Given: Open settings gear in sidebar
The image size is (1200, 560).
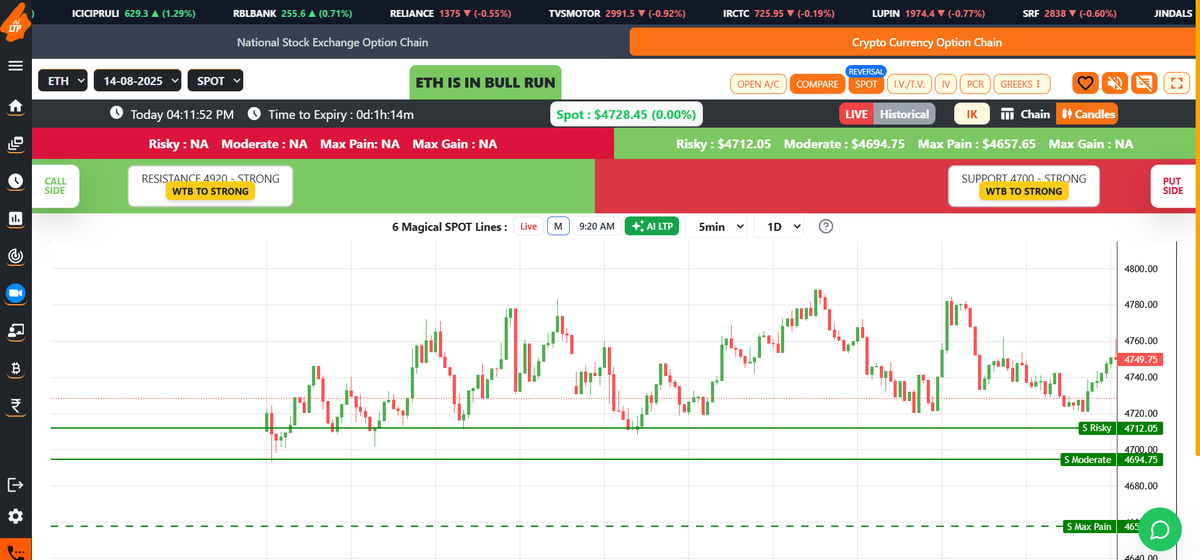Looking at the screenshot, I should coord(15,517).
